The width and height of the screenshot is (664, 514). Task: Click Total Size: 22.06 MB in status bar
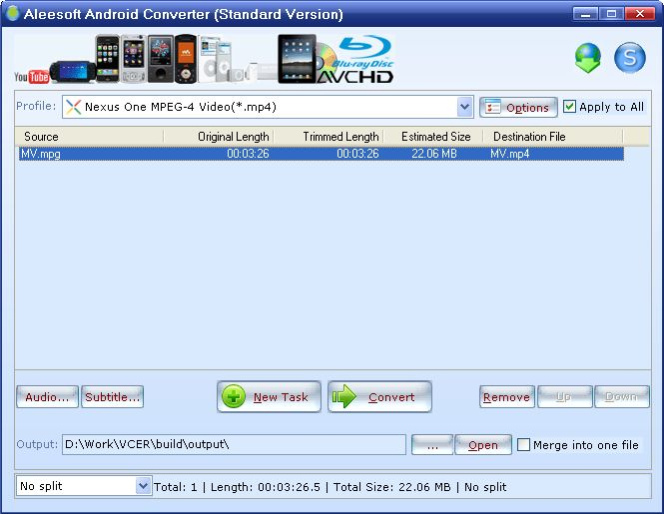(x=392, y=486)
